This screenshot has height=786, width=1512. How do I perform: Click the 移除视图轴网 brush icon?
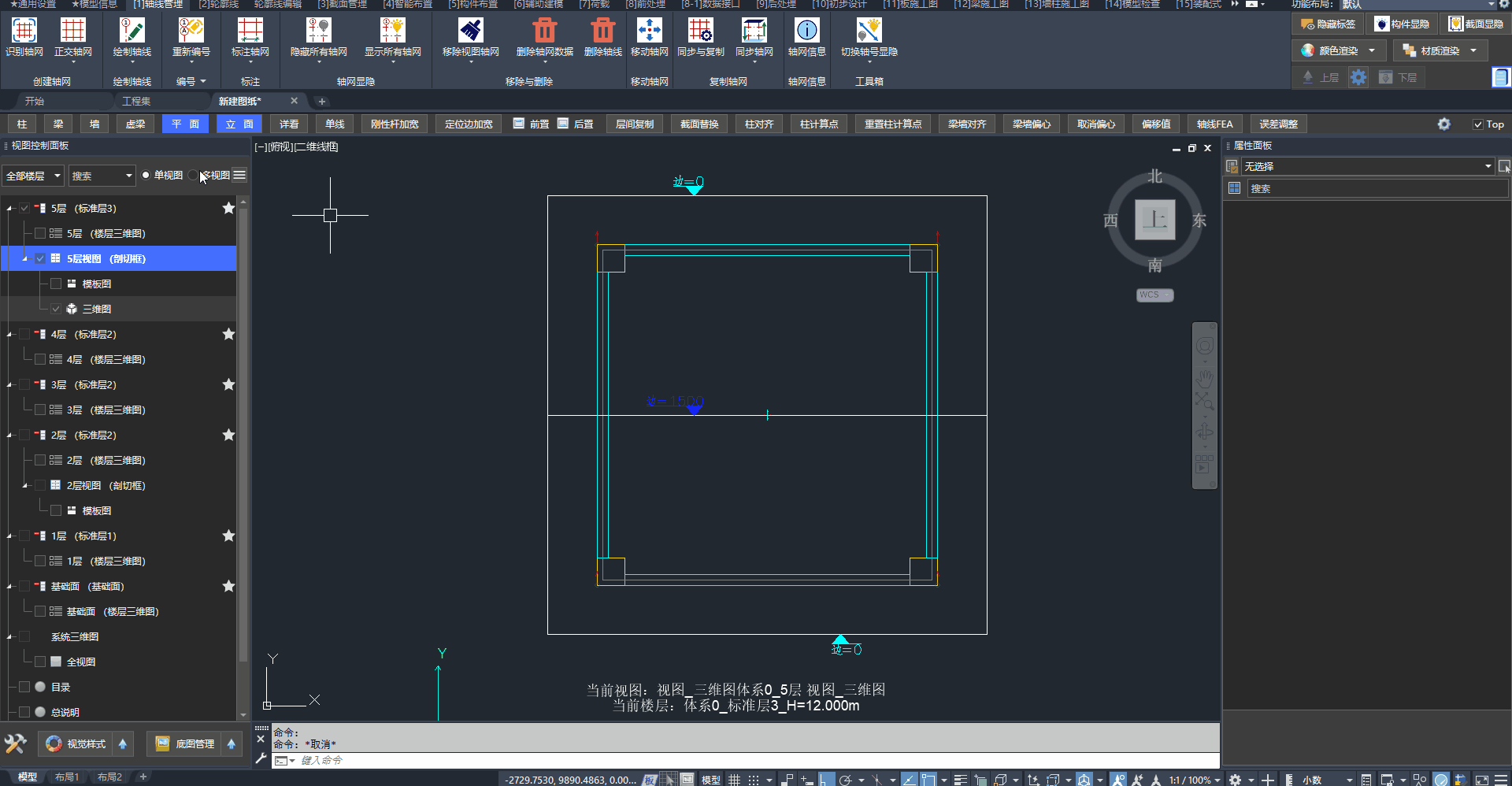(470, 32)
